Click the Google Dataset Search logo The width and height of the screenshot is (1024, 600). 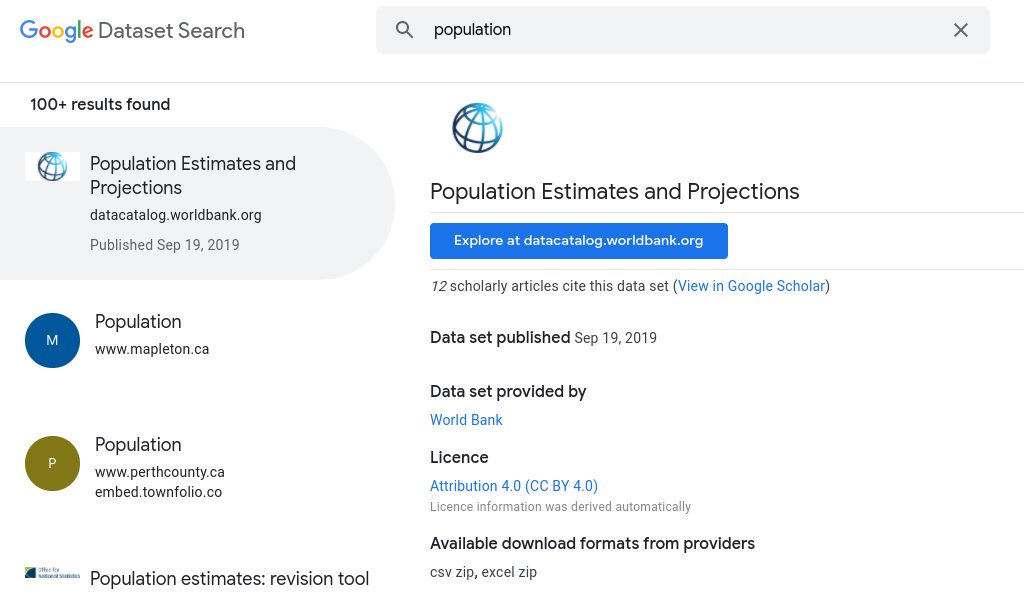(x=132, y=30)
